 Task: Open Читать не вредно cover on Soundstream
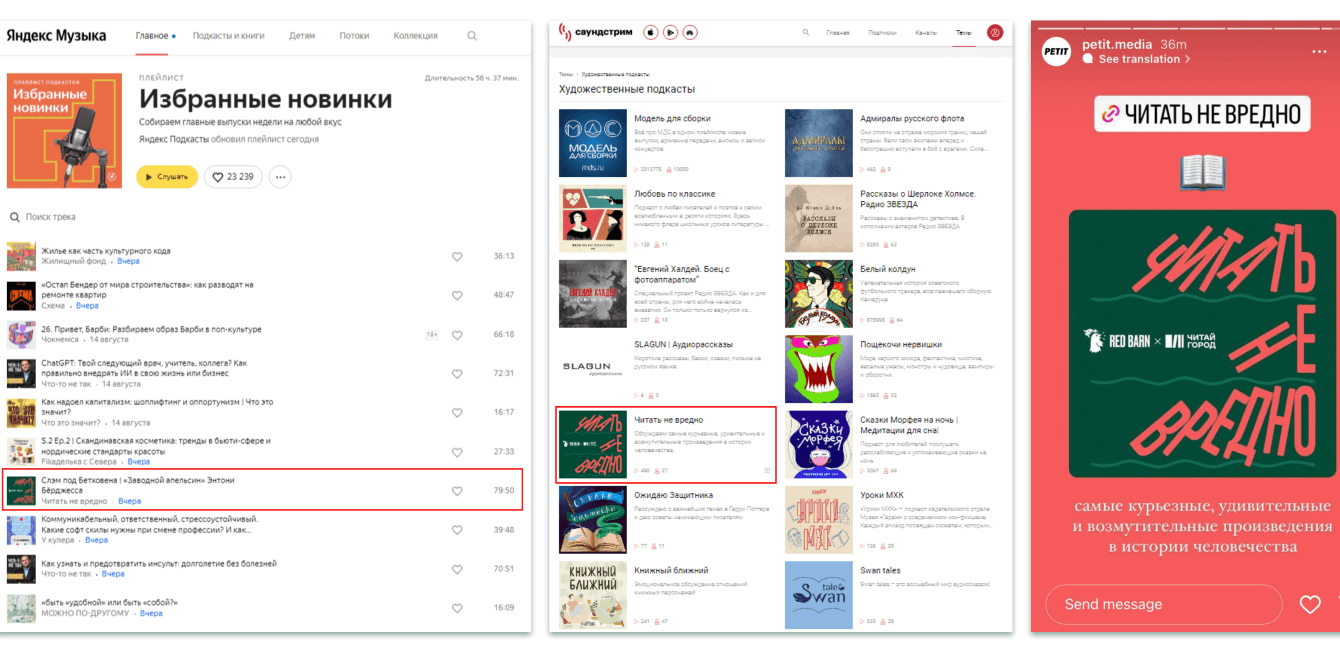(593, 445)
